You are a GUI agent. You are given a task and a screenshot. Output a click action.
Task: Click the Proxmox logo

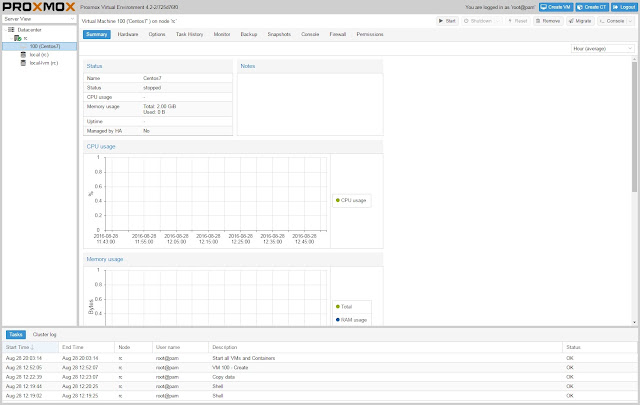click(x=39, y=7)
